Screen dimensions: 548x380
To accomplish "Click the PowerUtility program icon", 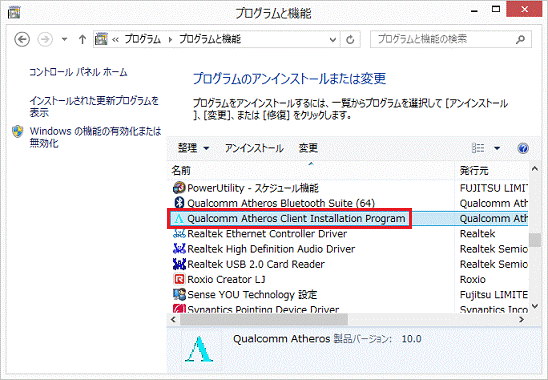I will 179,188.
